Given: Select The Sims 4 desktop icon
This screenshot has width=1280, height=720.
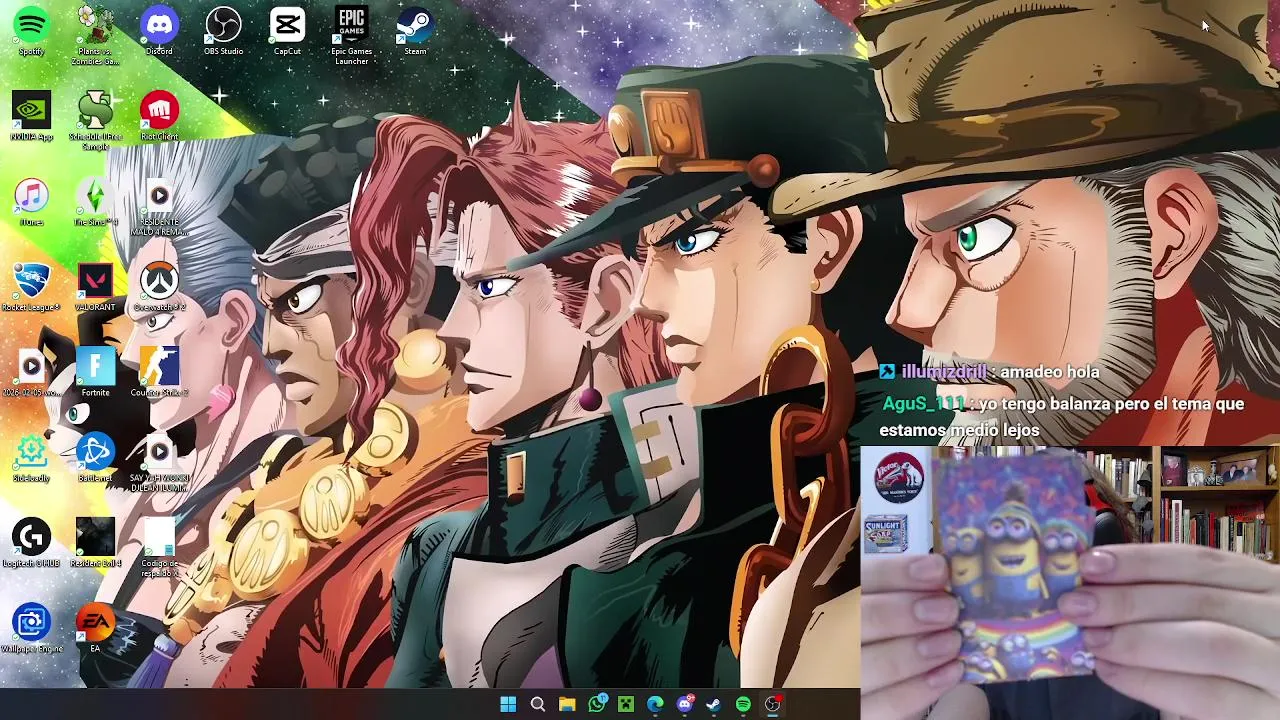Looking at the screenshot, I should (x=95, y=203).
